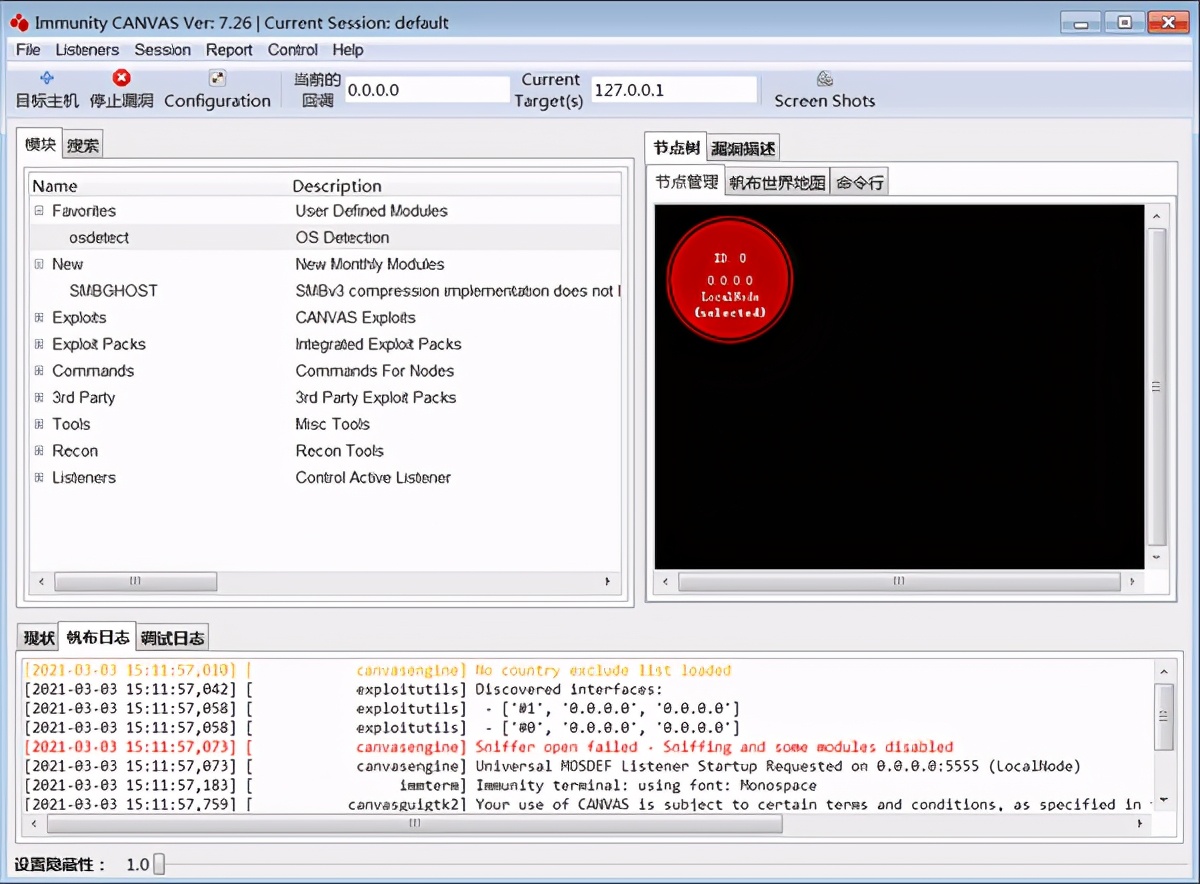Click the CANVAS app icon in title bar
The image size is (1200, 884).
[19, 22]
